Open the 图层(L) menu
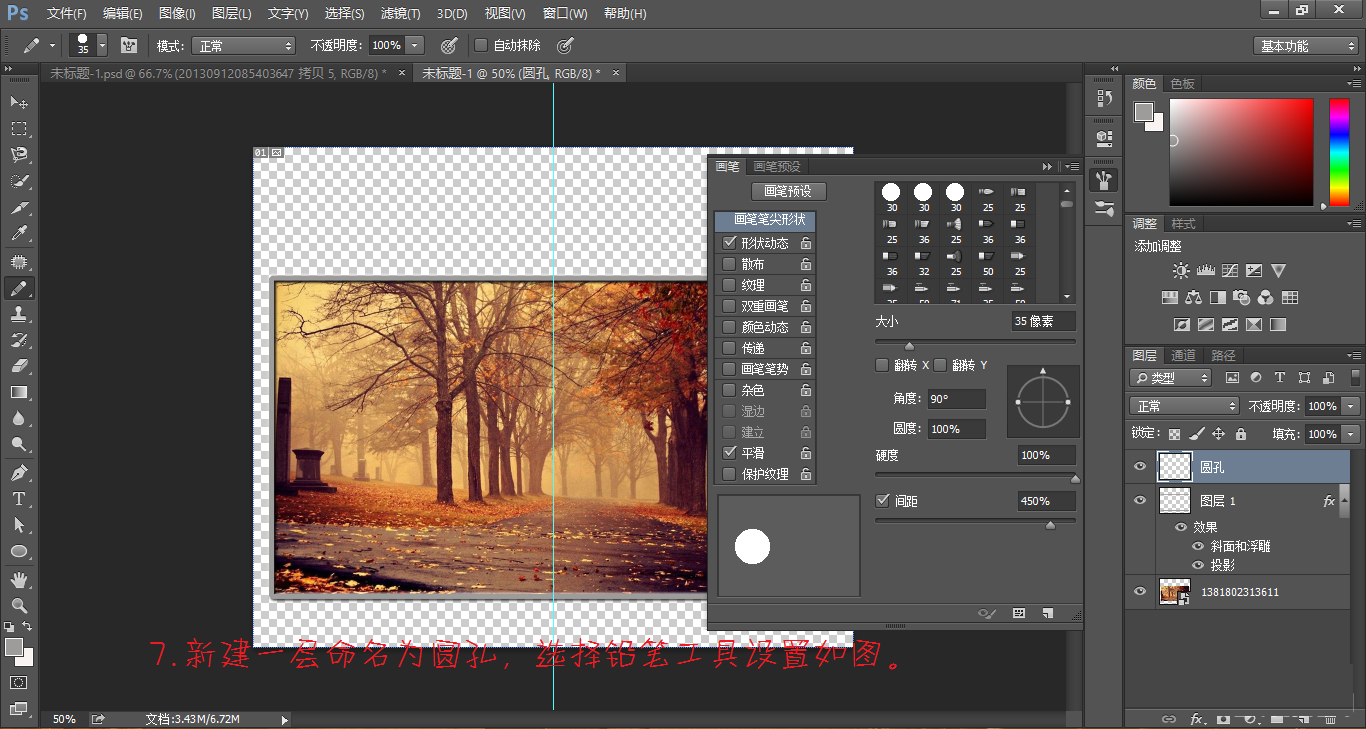This screenshot has width=1366, height=729. coord(232,14)
